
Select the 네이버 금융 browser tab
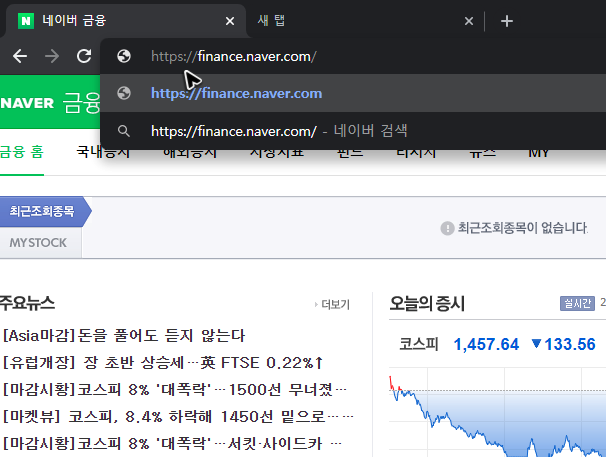point(126,21)
